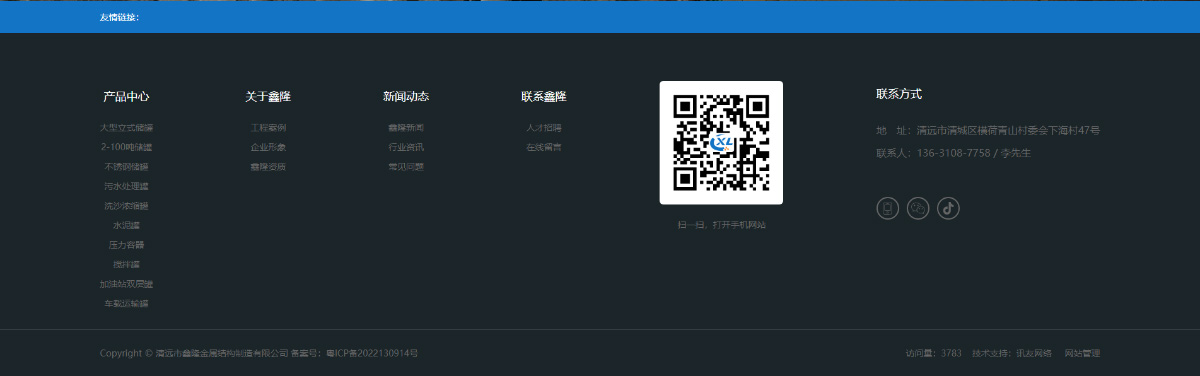
Task: Click the QR code image
Action: coord(721,142)
